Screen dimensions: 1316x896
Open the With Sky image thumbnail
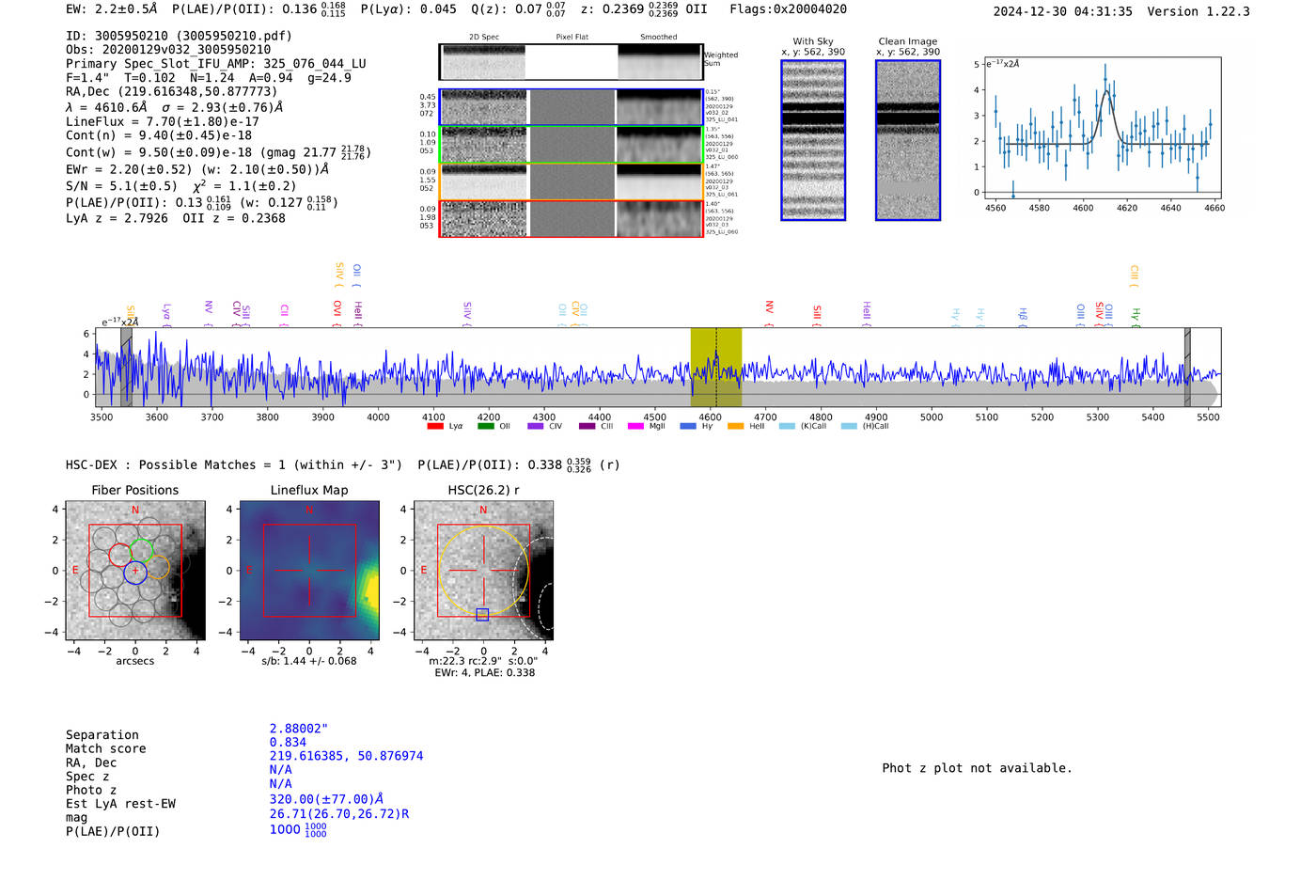(813, 140)
